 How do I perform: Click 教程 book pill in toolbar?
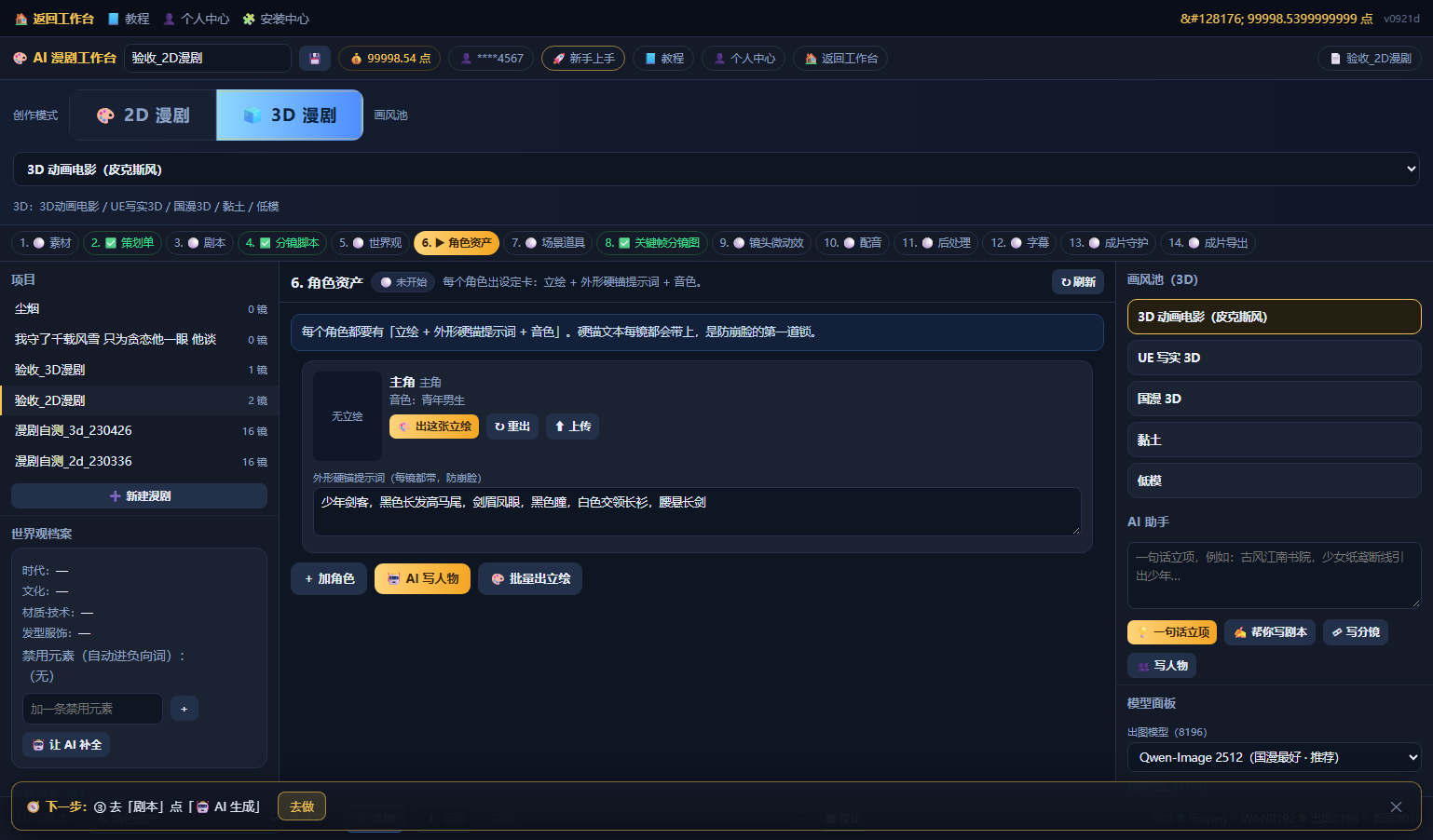(x=663, y=58)
